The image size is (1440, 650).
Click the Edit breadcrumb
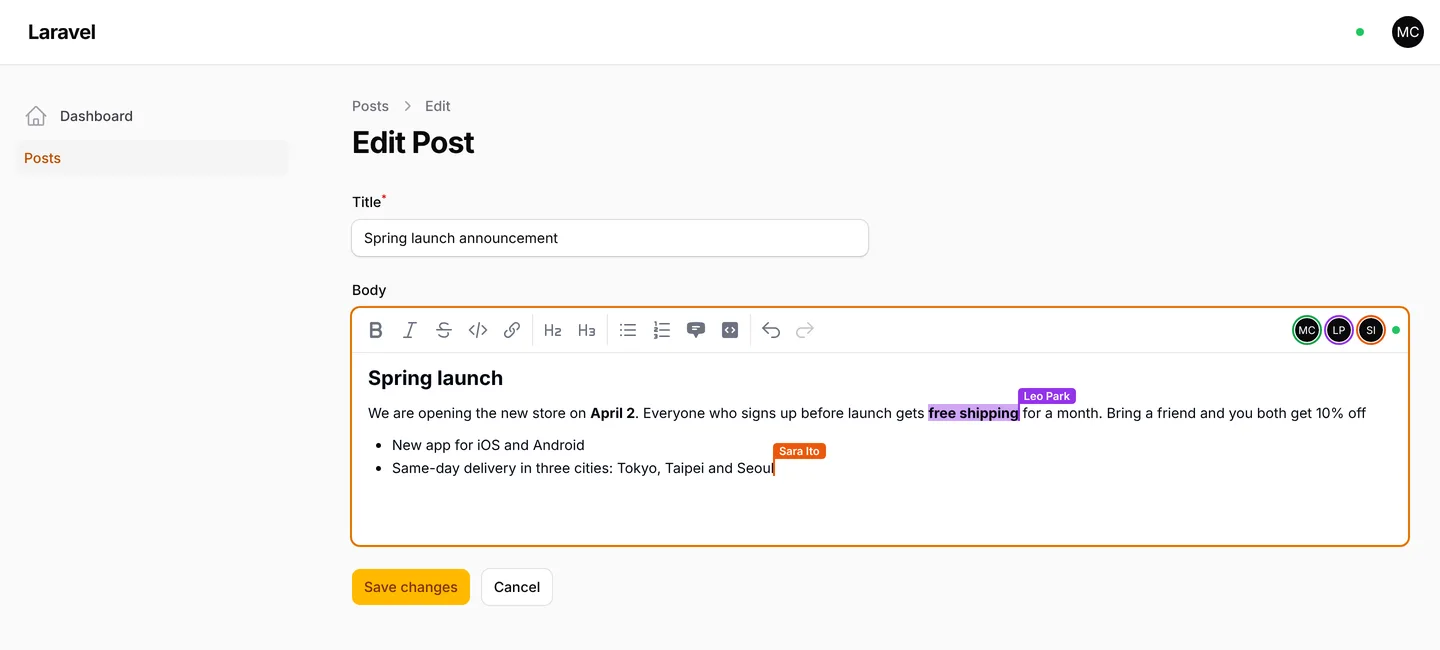pos(438,106)
